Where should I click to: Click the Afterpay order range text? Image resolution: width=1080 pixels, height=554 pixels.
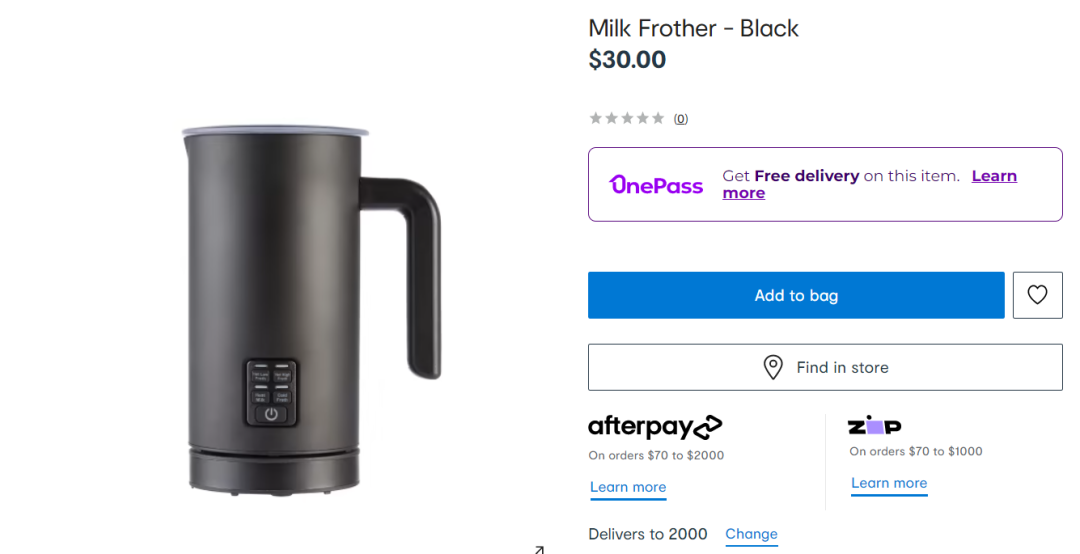[656, 455]
